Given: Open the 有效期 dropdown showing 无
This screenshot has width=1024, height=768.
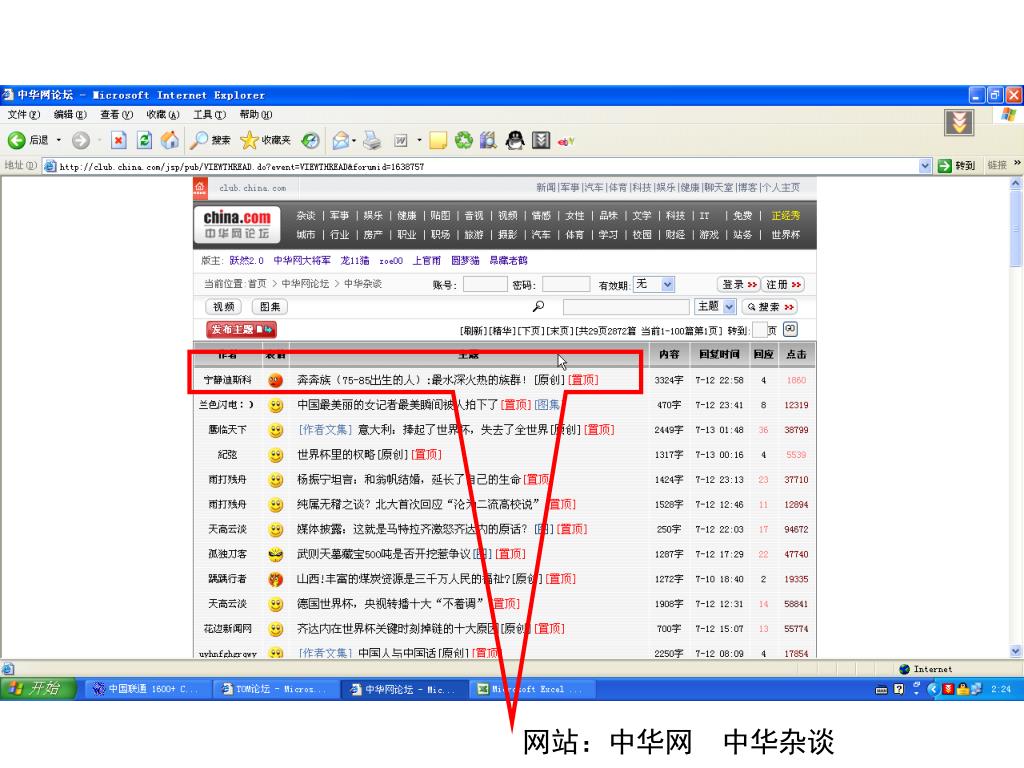Looking at the screenshot, I should coord(667,284).
